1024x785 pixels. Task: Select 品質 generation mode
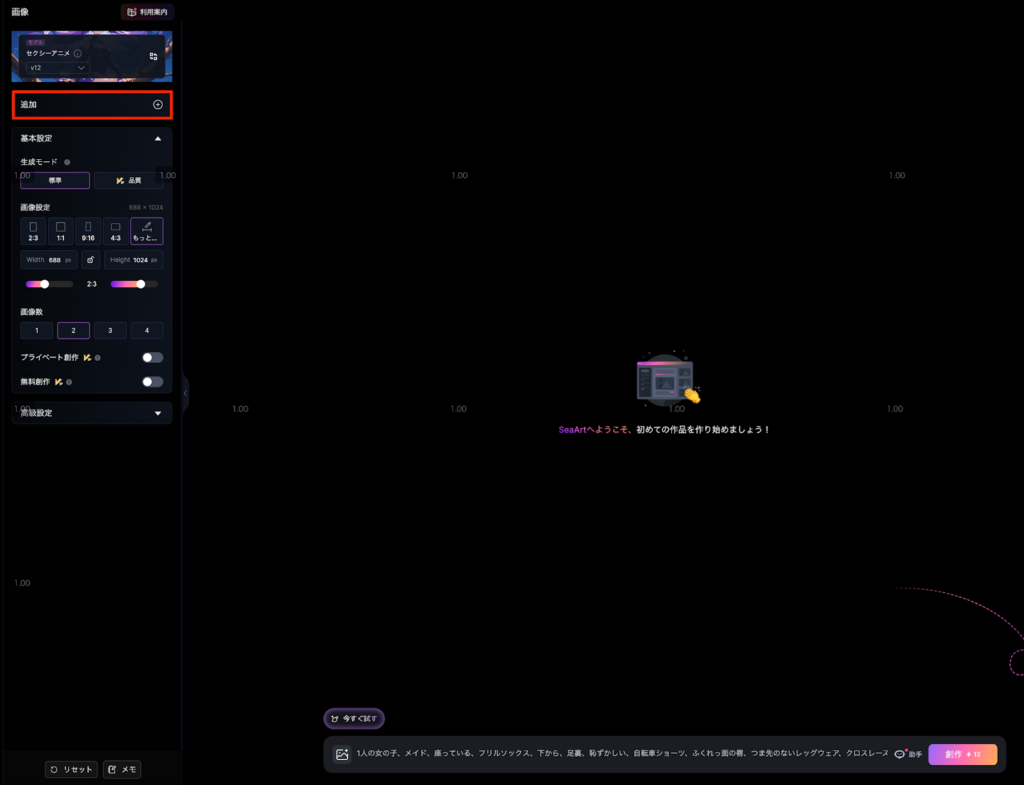coord(129,181)
